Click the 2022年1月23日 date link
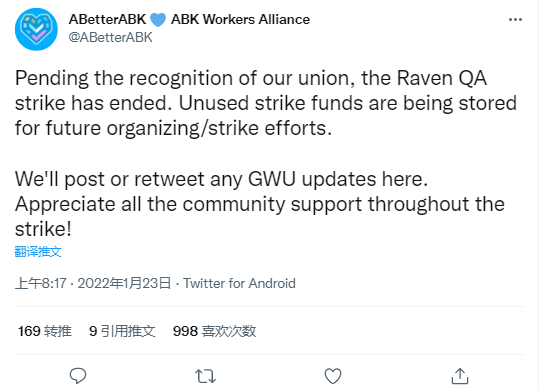 124,283
